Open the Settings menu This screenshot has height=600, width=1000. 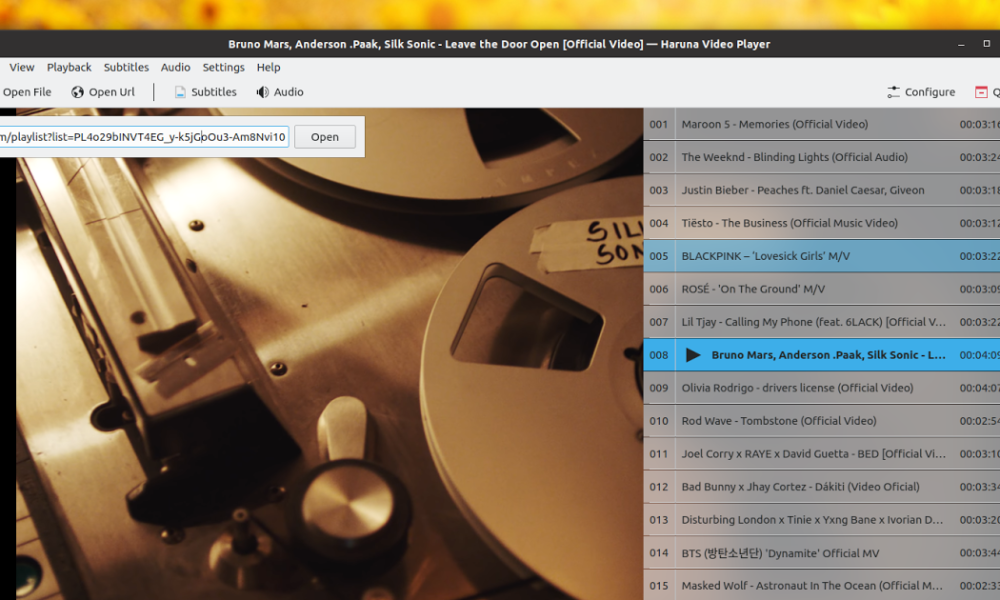click(223, 67)
